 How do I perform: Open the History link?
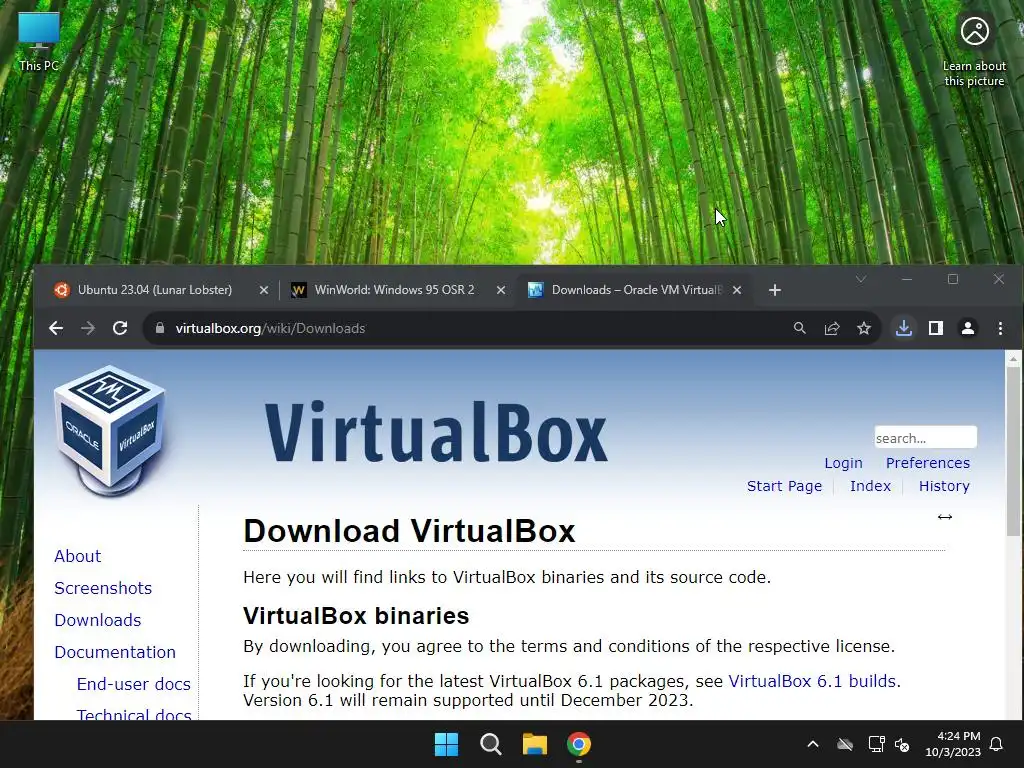(944, 486)
